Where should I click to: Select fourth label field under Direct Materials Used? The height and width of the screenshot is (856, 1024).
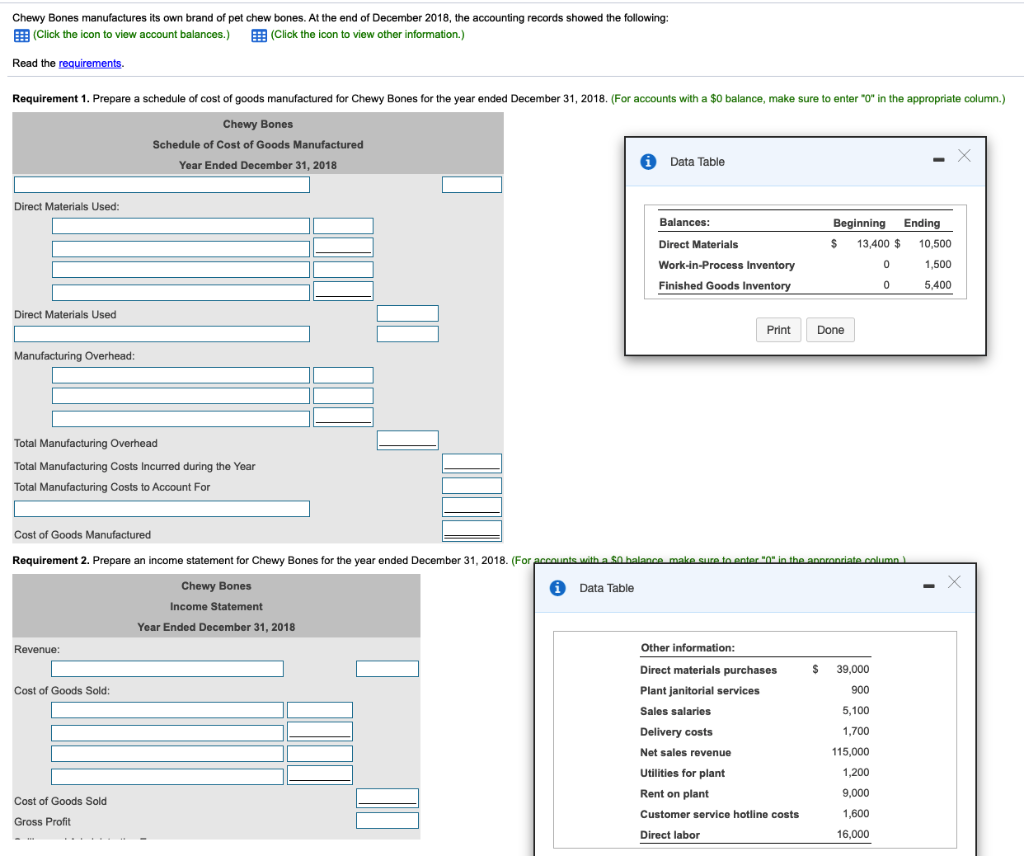click(x=181, y=293)
